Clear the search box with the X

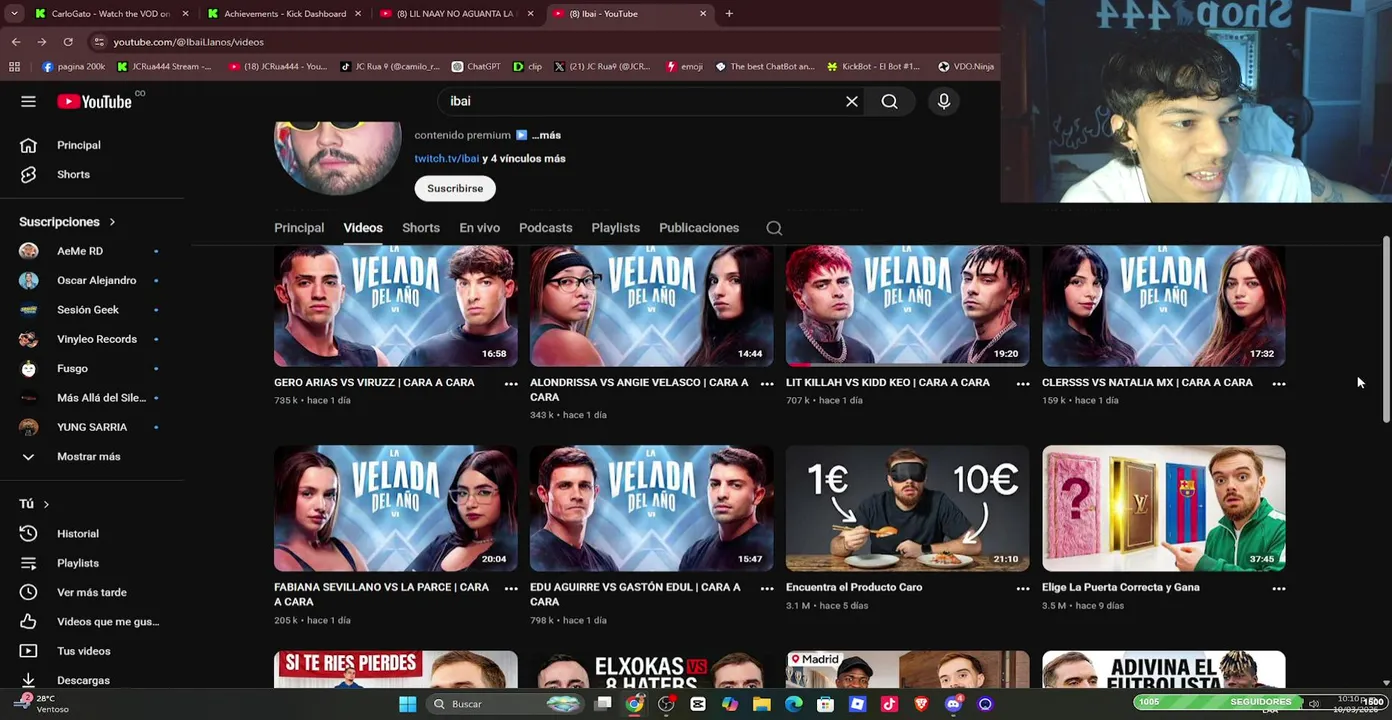tap(852, 101)
